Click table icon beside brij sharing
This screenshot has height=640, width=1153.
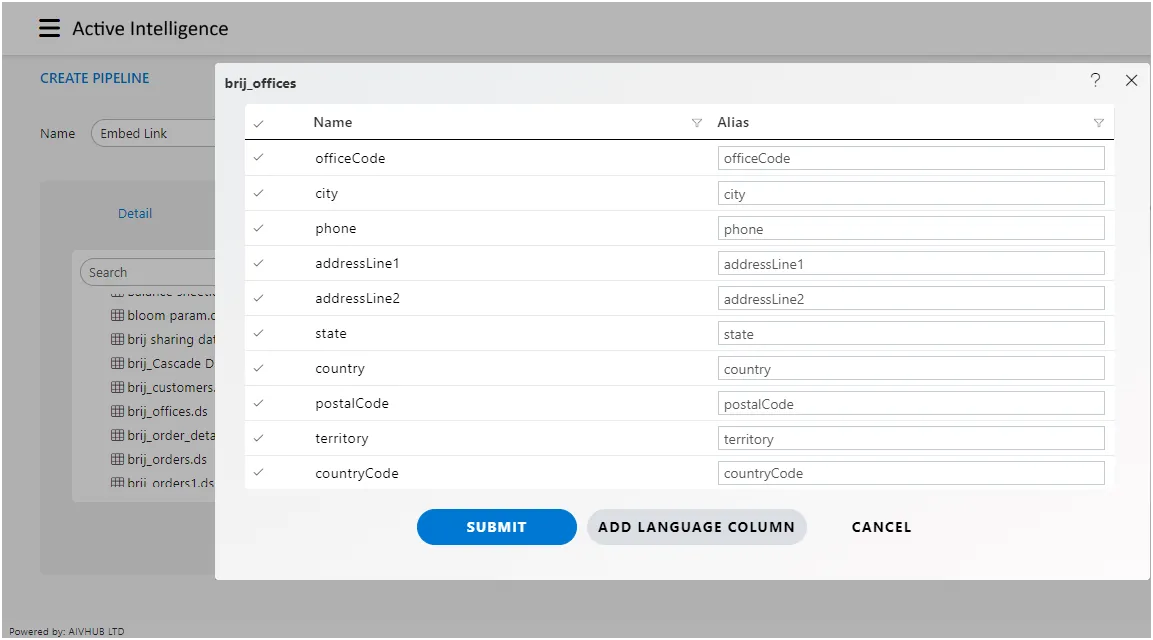(x=117, y=339)
